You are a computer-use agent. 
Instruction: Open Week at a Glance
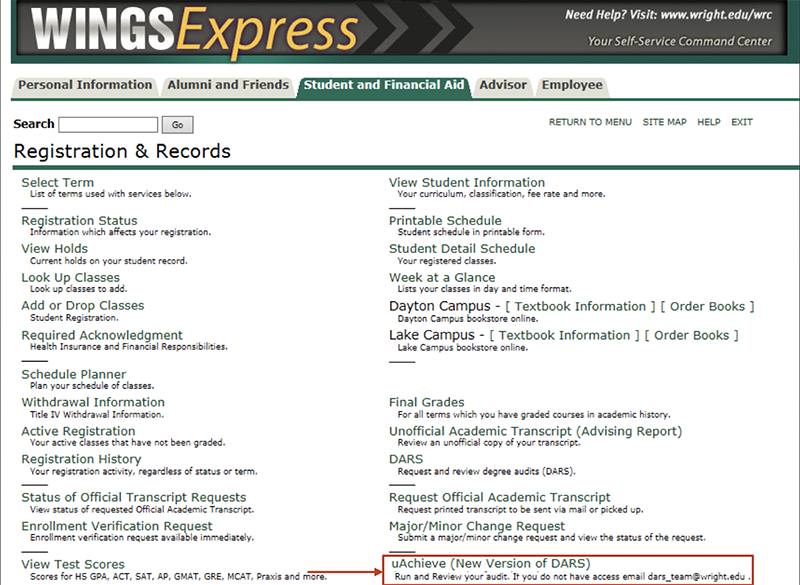click(442, 278)
